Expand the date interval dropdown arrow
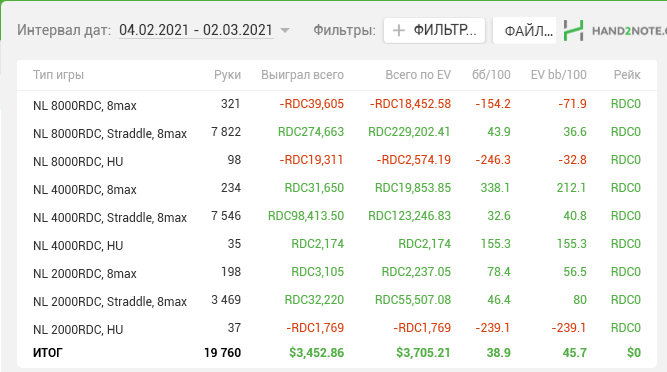667x372 pixels. pos(285,31)
